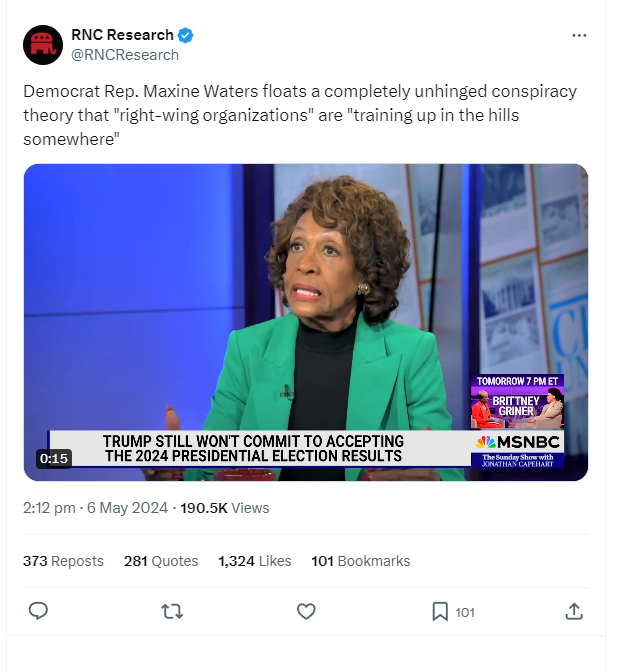Open the 101 Bookmarks stat text

click(x=361, y=561)
